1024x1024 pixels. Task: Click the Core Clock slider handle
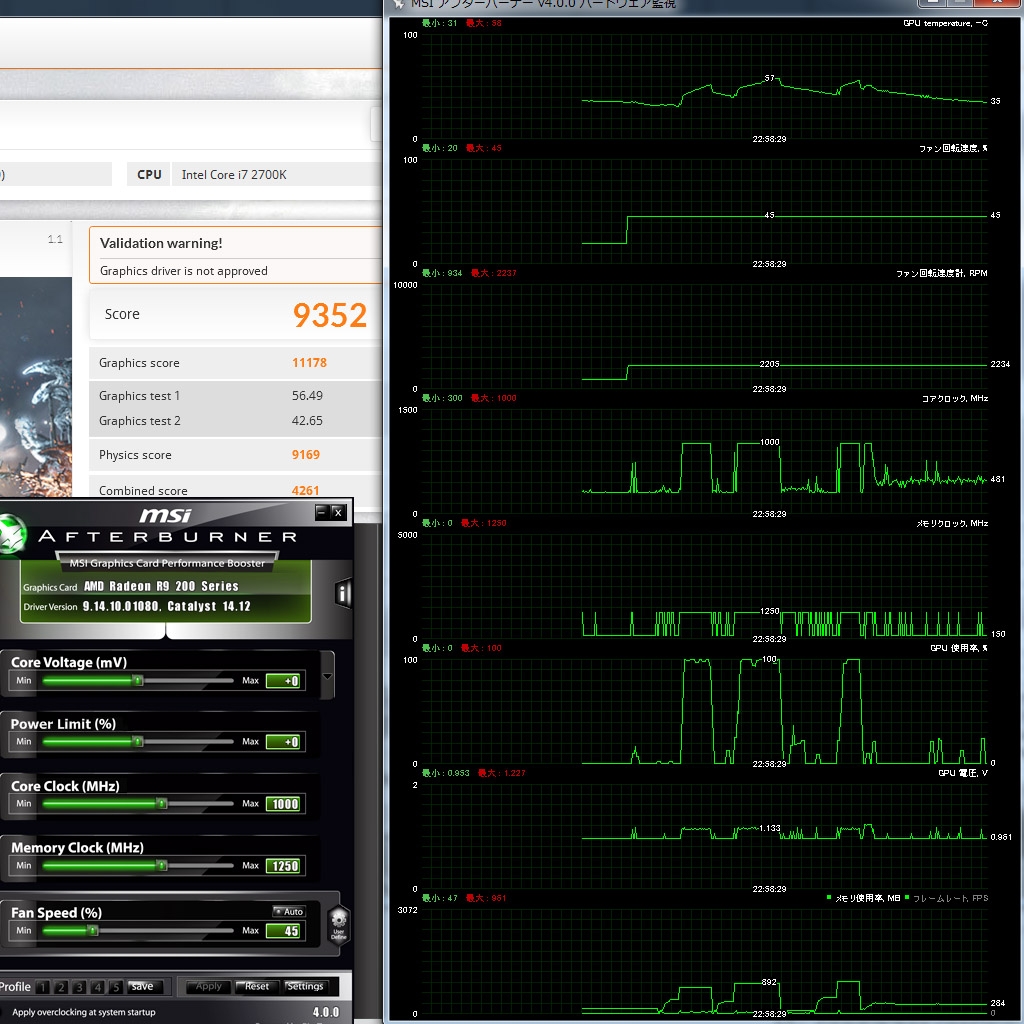click(x=162, y=803)
